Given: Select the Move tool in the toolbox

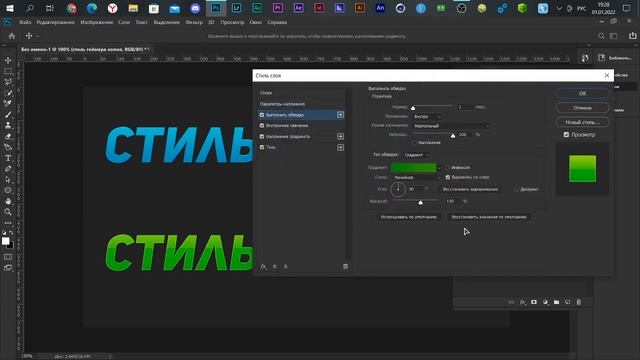Looking at the screenshot, I should pyautogui.click(x=8, y=60).
